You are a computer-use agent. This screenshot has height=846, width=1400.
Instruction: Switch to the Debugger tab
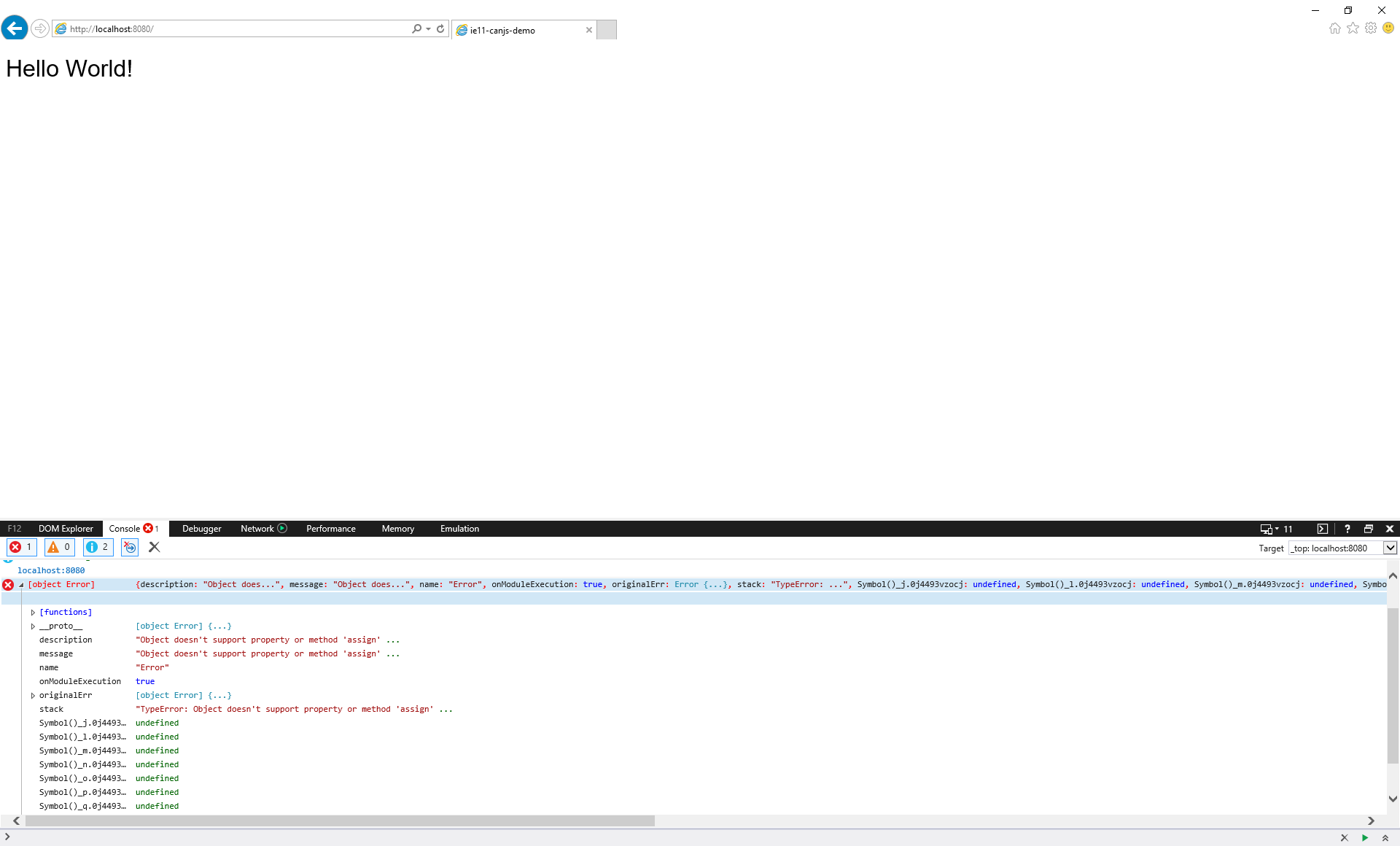pos(201,529)
